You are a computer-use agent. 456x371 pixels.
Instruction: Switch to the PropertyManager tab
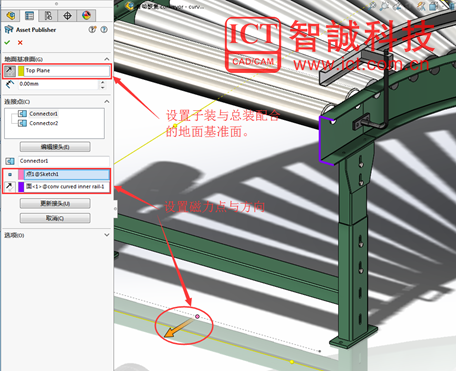pos(29,16)
